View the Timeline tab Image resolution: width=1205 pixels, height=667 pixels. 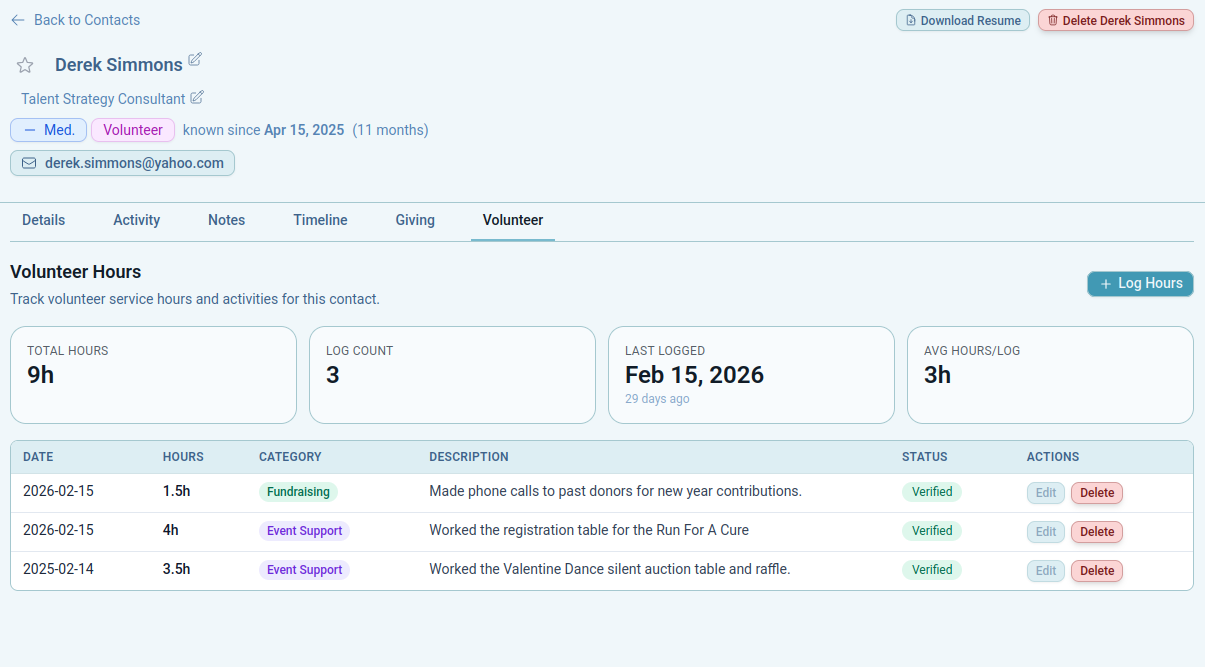pos(320,220)
